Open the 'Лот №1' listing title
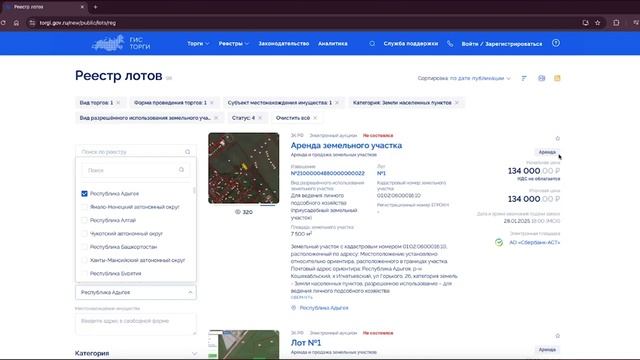Viewport: 640px width, 360px height. 306,343
